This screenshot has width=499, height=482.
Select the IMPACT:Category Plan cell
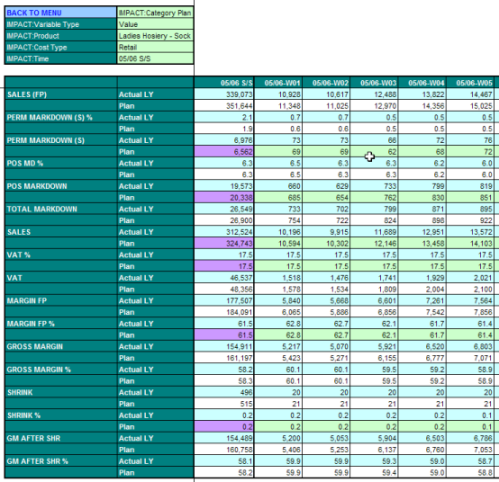coord(155,13)
